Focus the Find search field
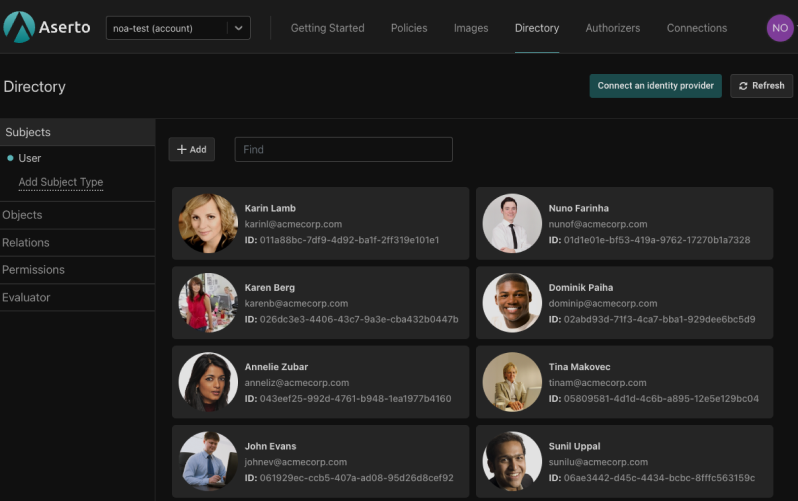Image resolution: width=798 pixels, height=501 pixels. 344,149
